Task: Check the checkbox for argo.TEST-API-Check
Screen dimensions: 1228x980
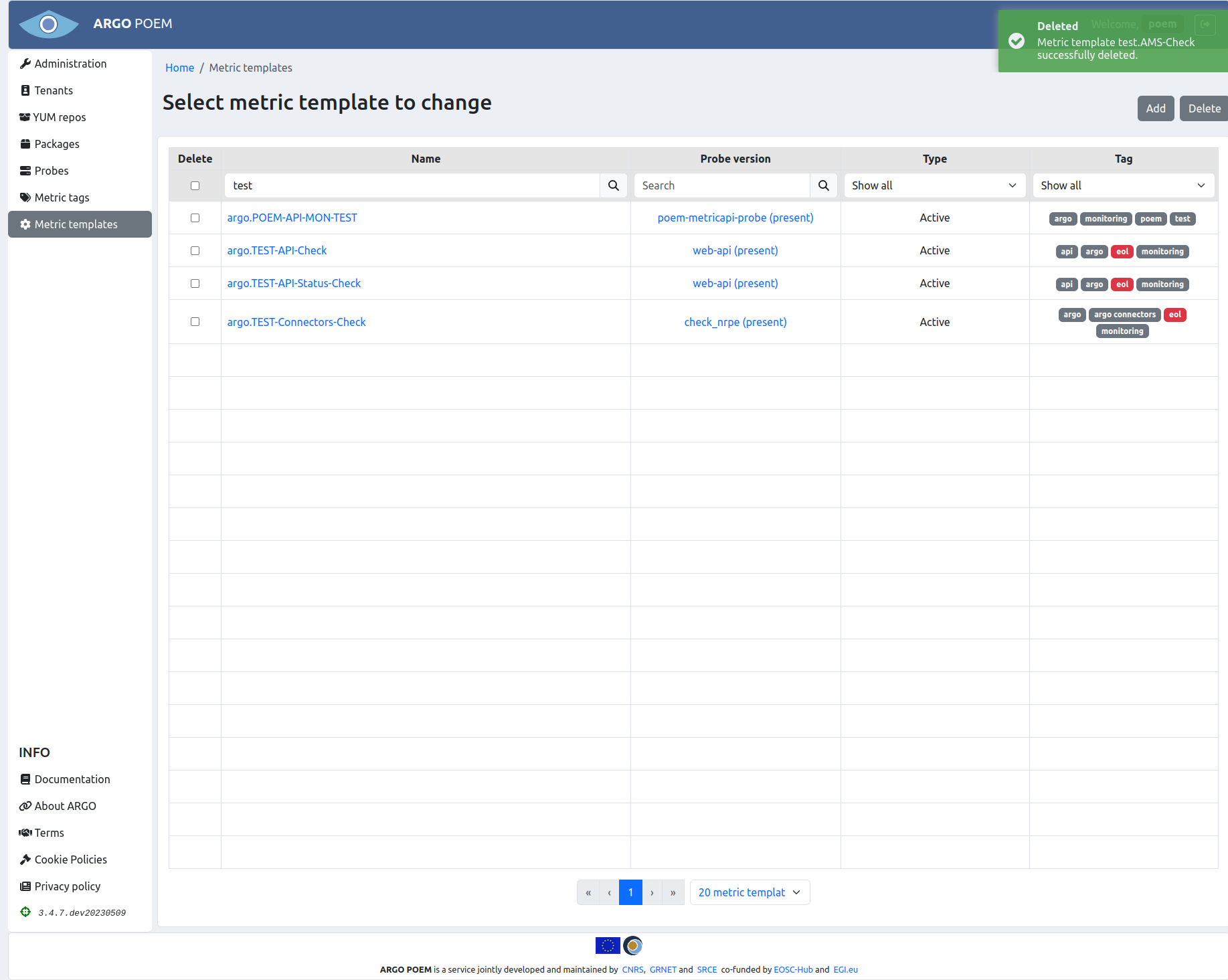Action: 195,250
